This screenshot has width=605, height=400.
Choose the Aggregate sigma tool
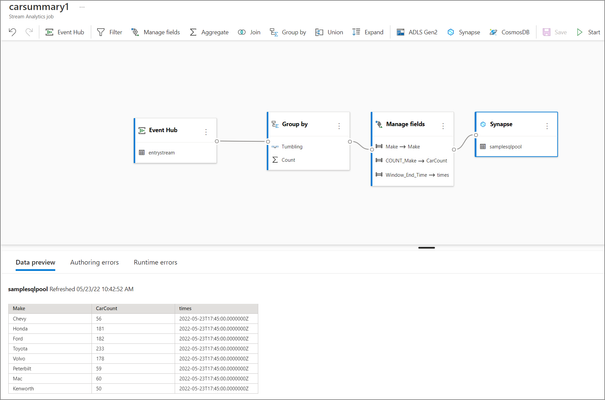tap(209, 32)
